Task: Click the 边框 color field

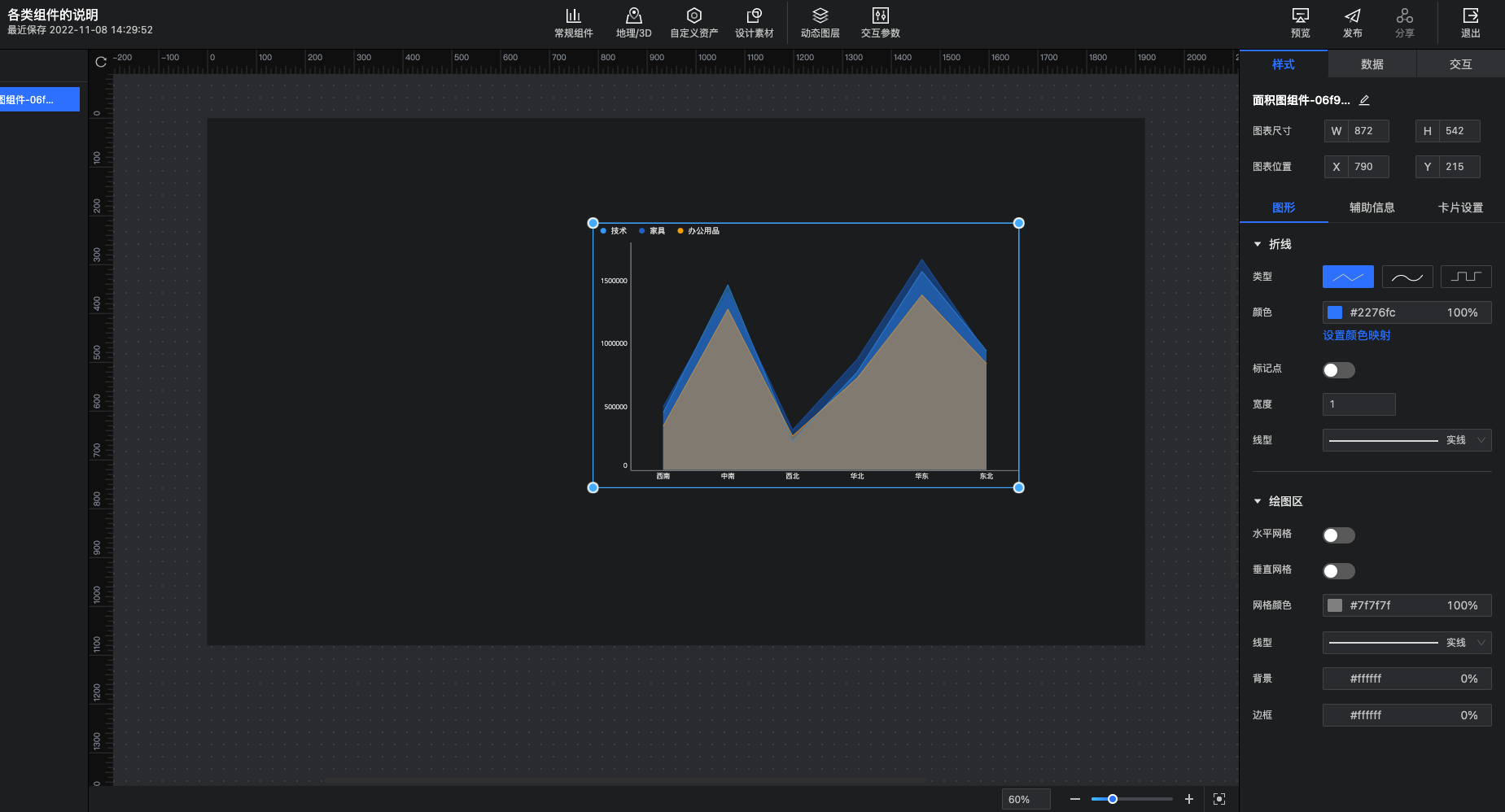Action: (x=1407, y=715)
